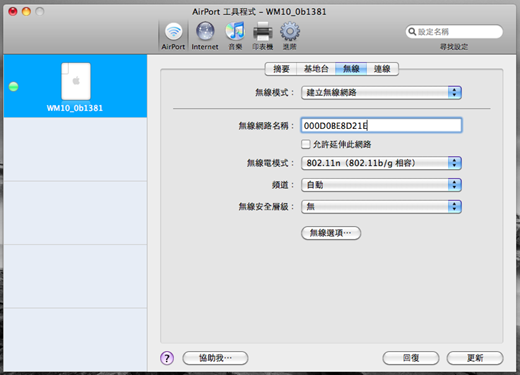The height and width of the screenshot is (375, 520).
Task: Click the WM10_0b1381 label in sidebar
Action: coord(75,108)
